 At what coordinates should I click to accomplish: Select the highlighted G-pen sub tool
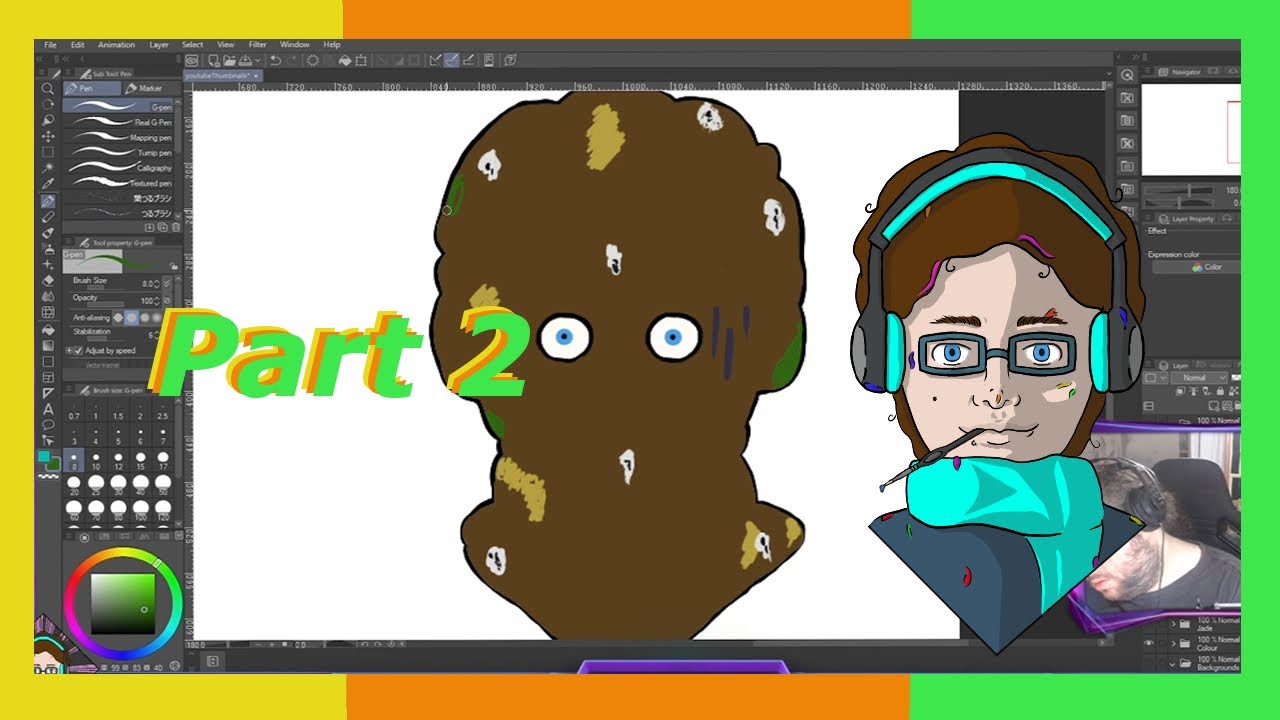click(x=118, y=105)
